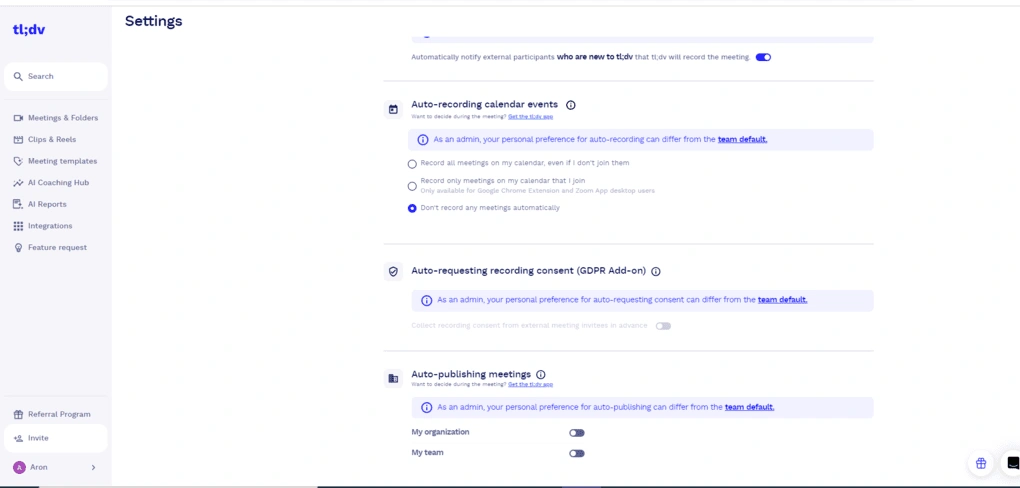Click the Referral Program gift icon in sidebar
The width and height of the screenshot is (1020, 488).
[18, 414]
